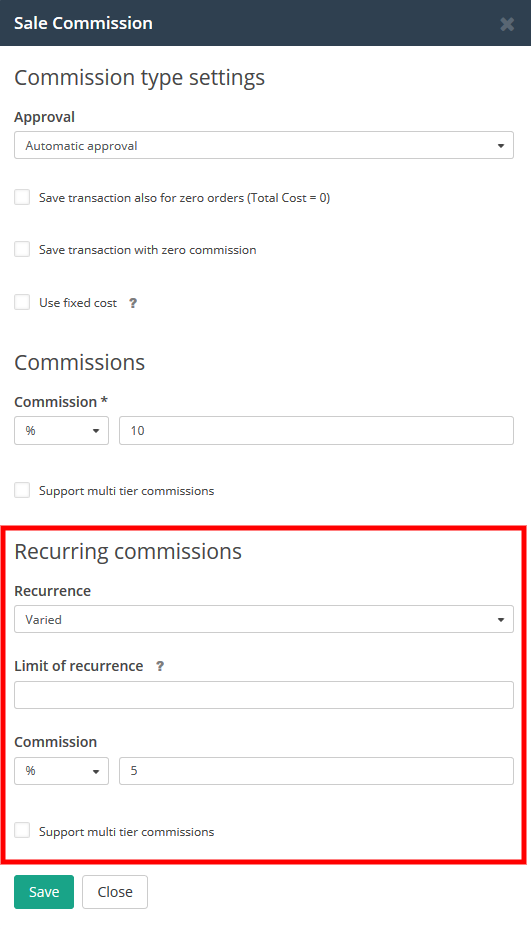The width and height of the screenshot is (531, 929).
Task: Enable multi tier commissions for recurring commissions
Action: tap(22, 831)
